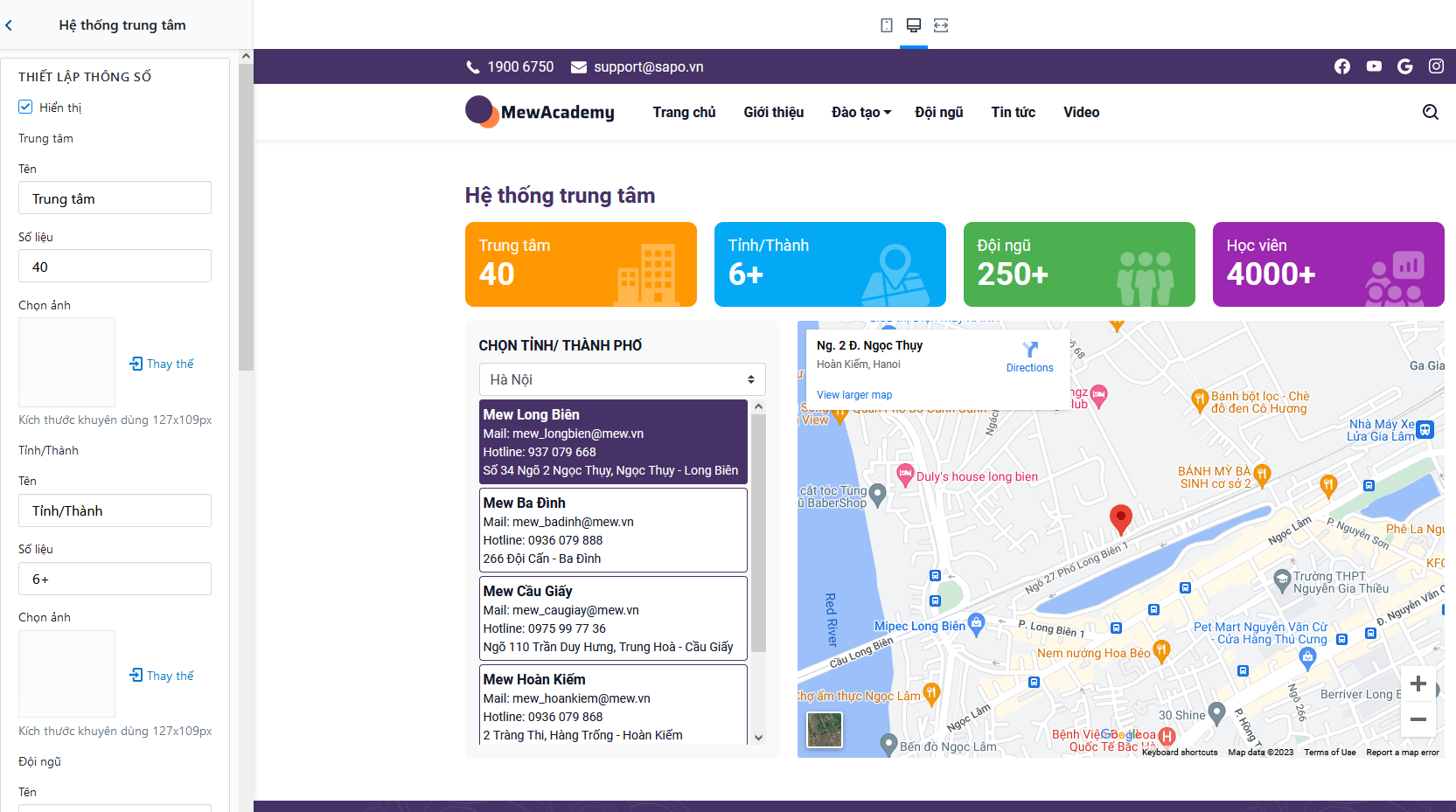Click the Nem nướng Hoa Béo restaurant marker
Screen dimensions: 1456x812
click(x=1161, y=650)
